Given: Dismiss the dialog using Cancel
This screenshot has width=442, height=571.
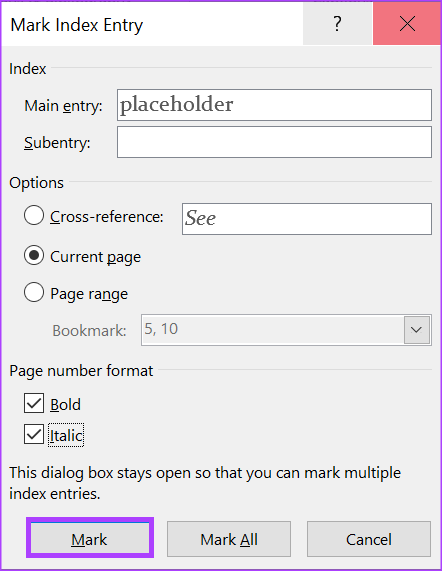Looking at the screenshot, I should [x=368, y=539].
